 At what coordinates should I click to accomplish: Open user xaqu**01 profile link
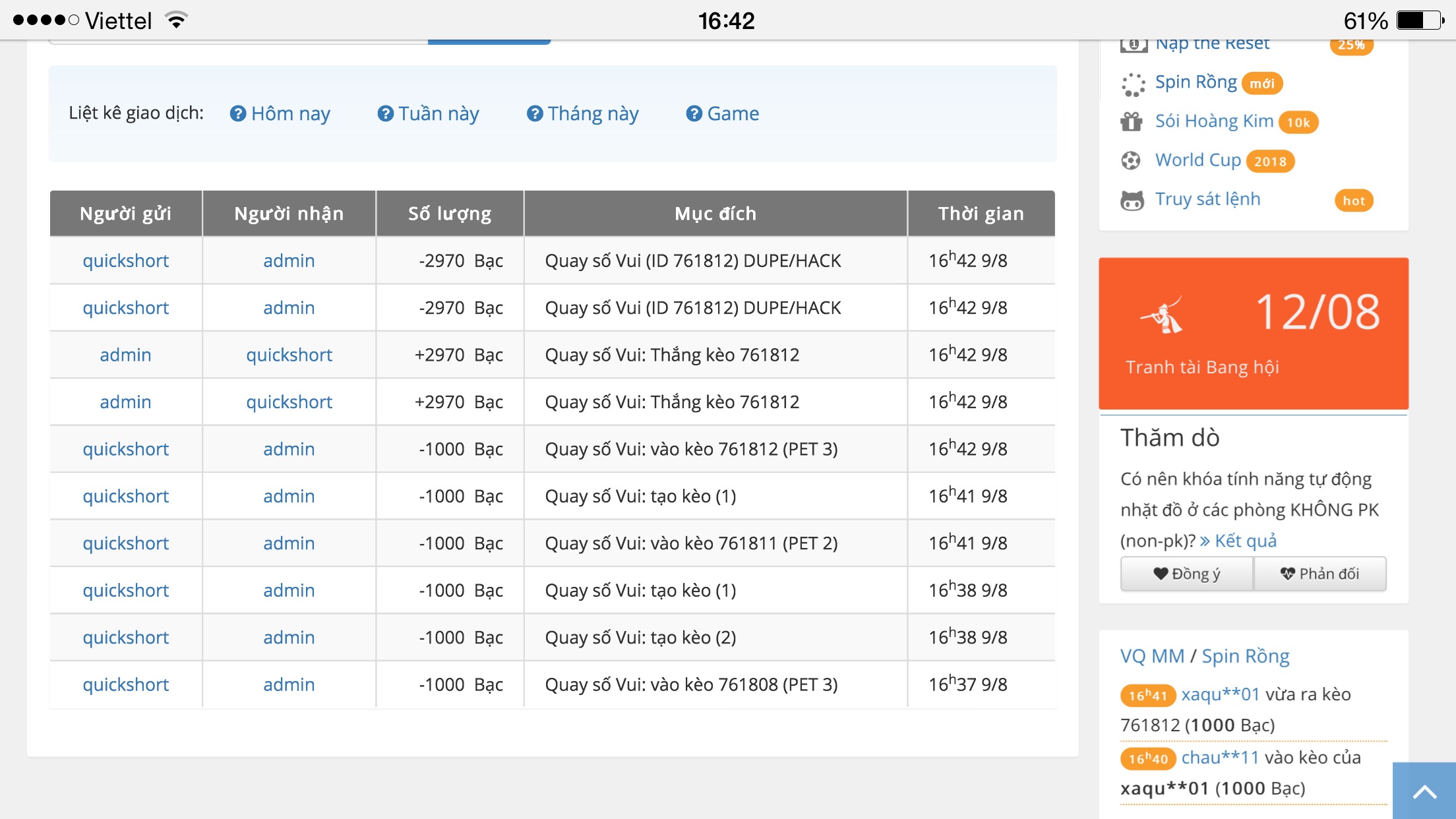coord(1220,694)
